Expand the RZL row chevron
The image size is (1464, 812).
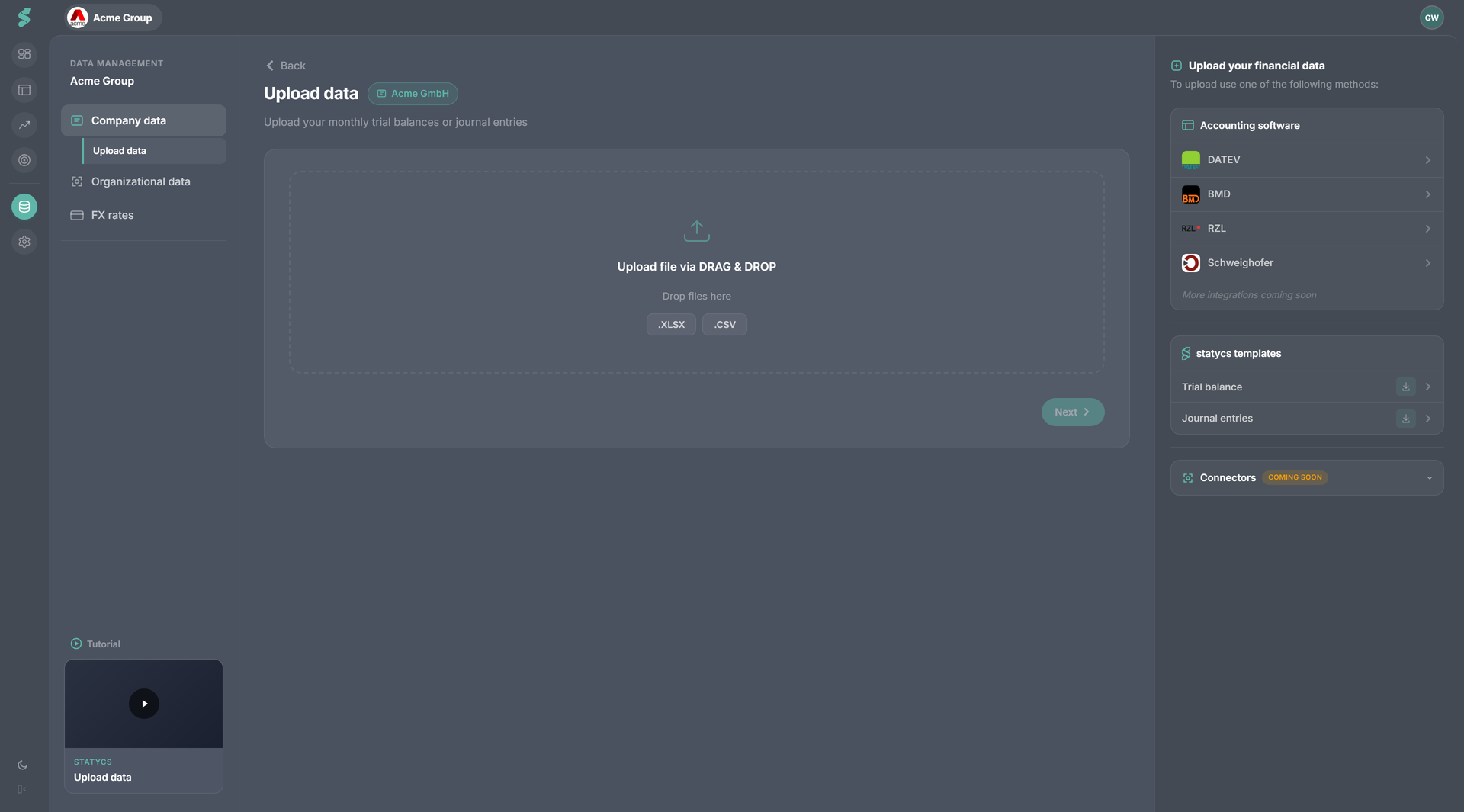pyautogui.click(x=1427, y=229)
